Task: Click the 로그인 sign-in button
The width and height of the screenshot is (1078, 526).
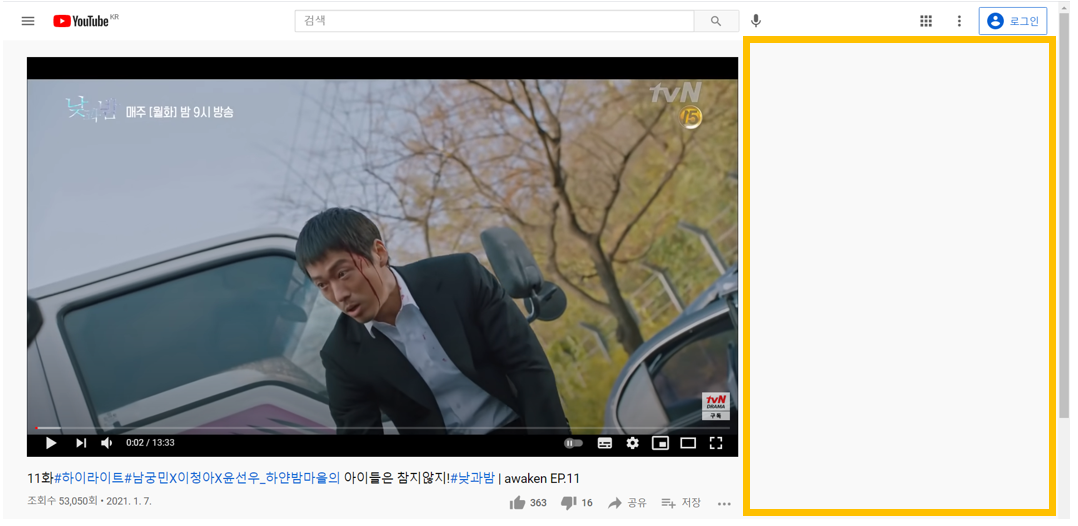Action: (x=1013, y=21)
